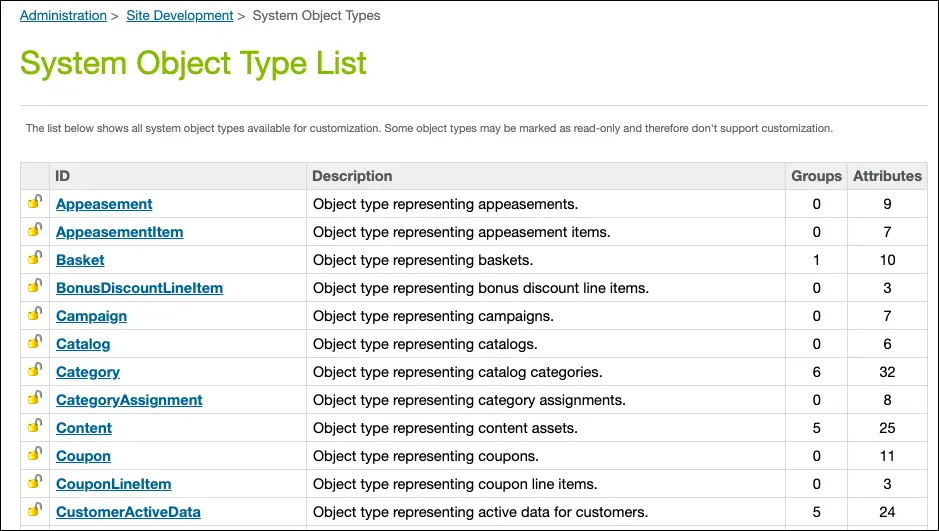Click attributes value 32 in Category row
This screenshot has height=531, width=939.
point(887,372)
